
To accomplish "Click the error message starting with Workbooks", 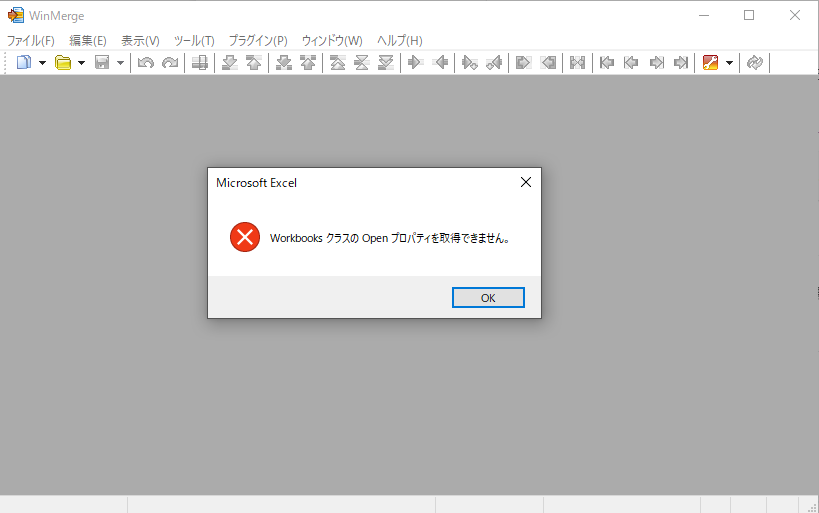I will 390,238.
